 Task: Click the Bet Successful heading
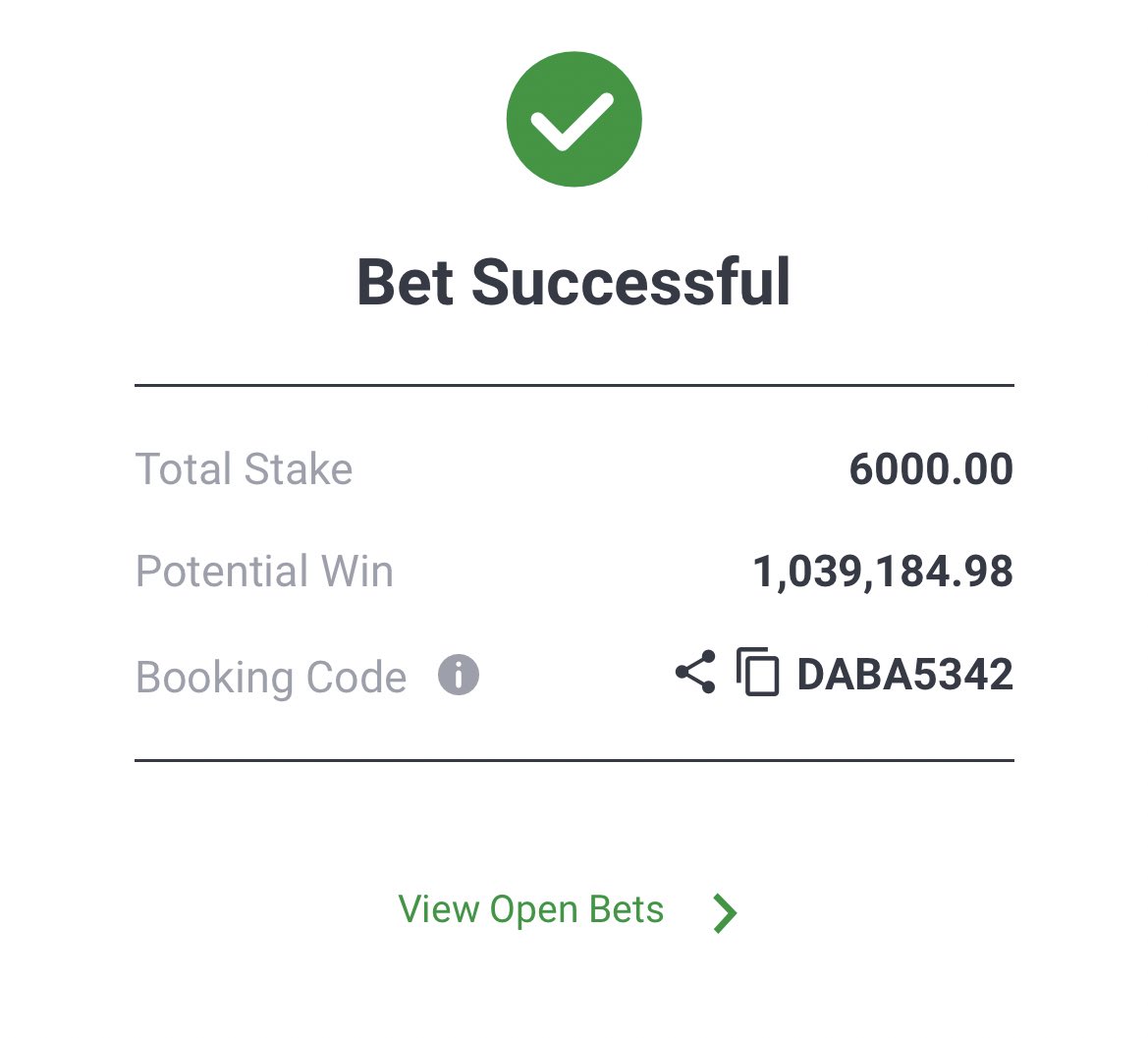(574, 282)
